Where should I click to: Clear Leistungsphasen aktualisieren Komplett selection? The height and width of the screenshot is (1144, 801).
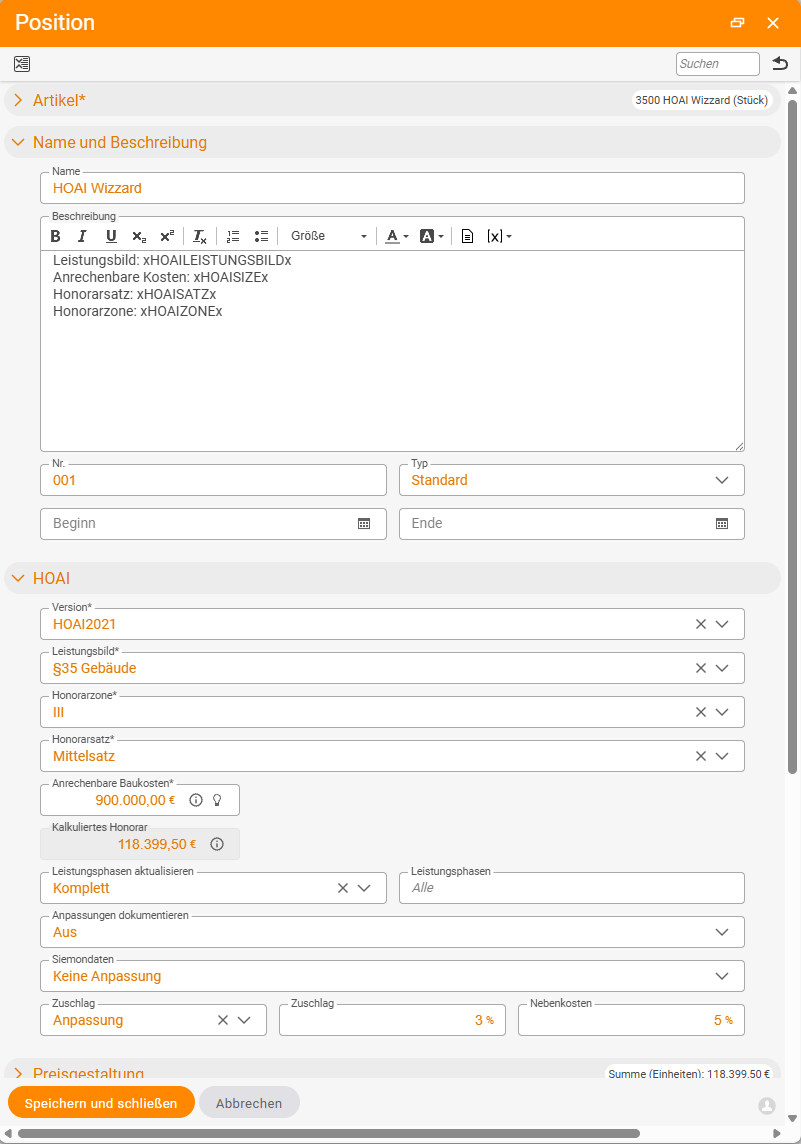coord(343,888)
